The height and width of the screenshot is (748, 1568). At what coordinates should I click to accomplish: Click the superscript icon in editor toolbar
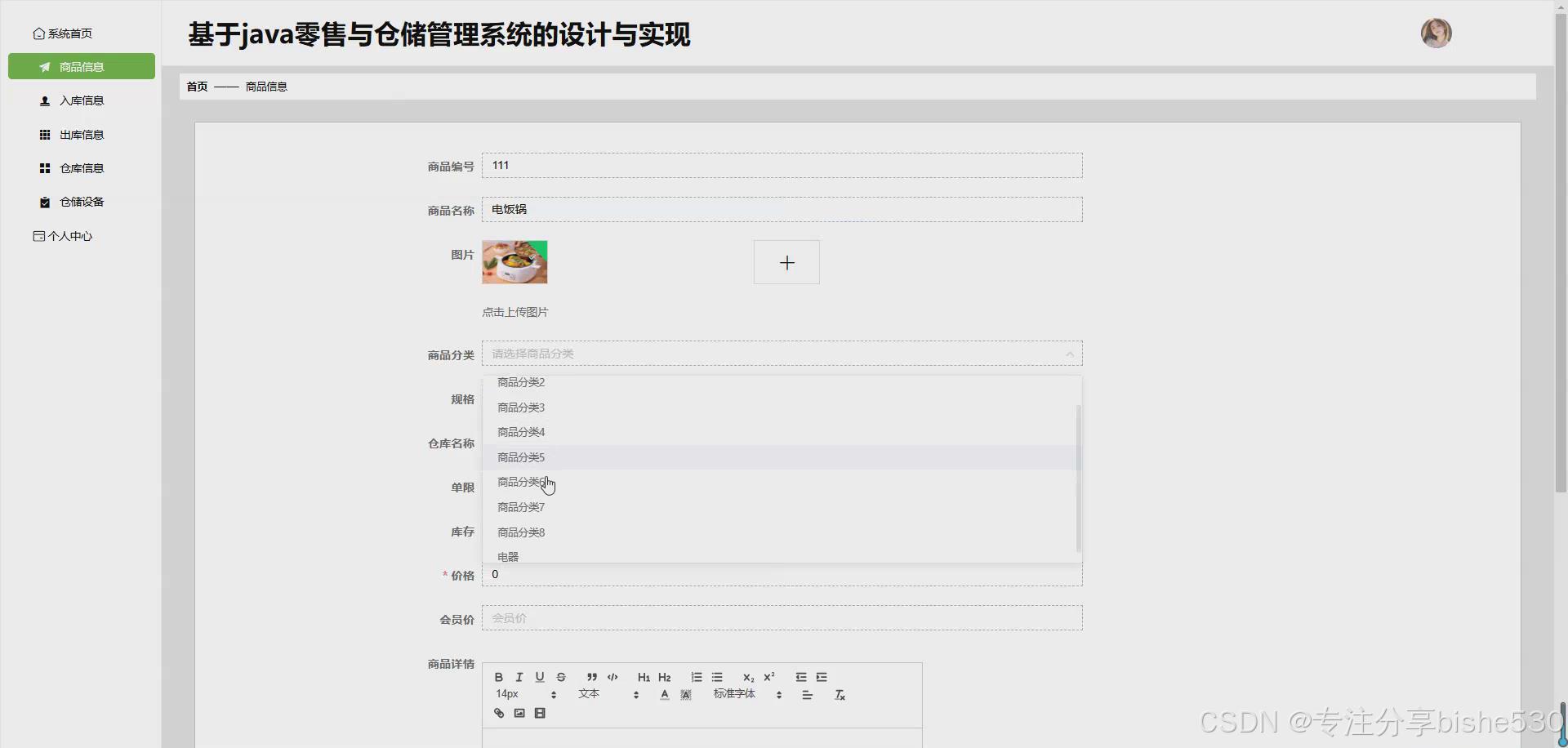pos(768,677)
